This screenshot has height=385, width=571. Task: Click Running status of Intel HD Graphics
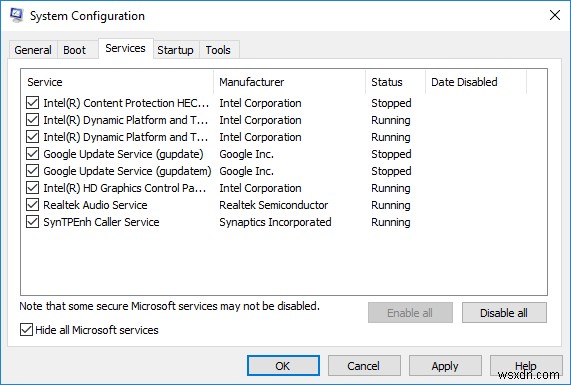pyautogui.click(x=391, y=188)
